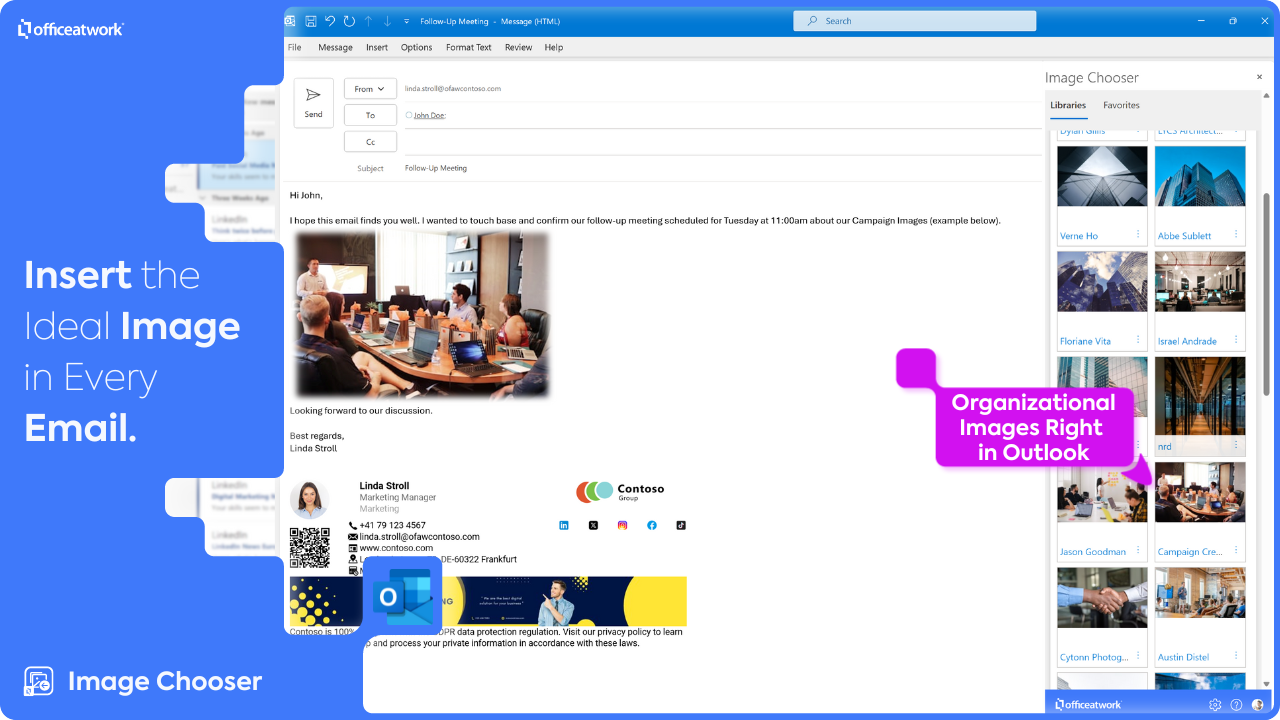Redo the action with the clockwise arrow
The image size is (1280, 720).
[x=349, y=21]
